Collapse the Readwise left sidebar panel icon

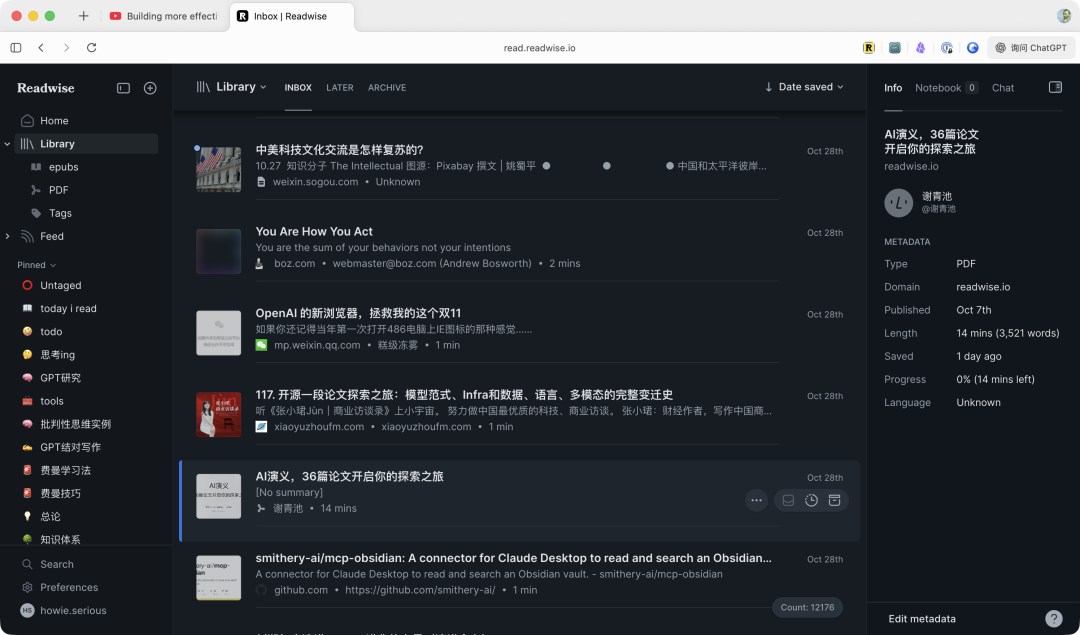123,88
